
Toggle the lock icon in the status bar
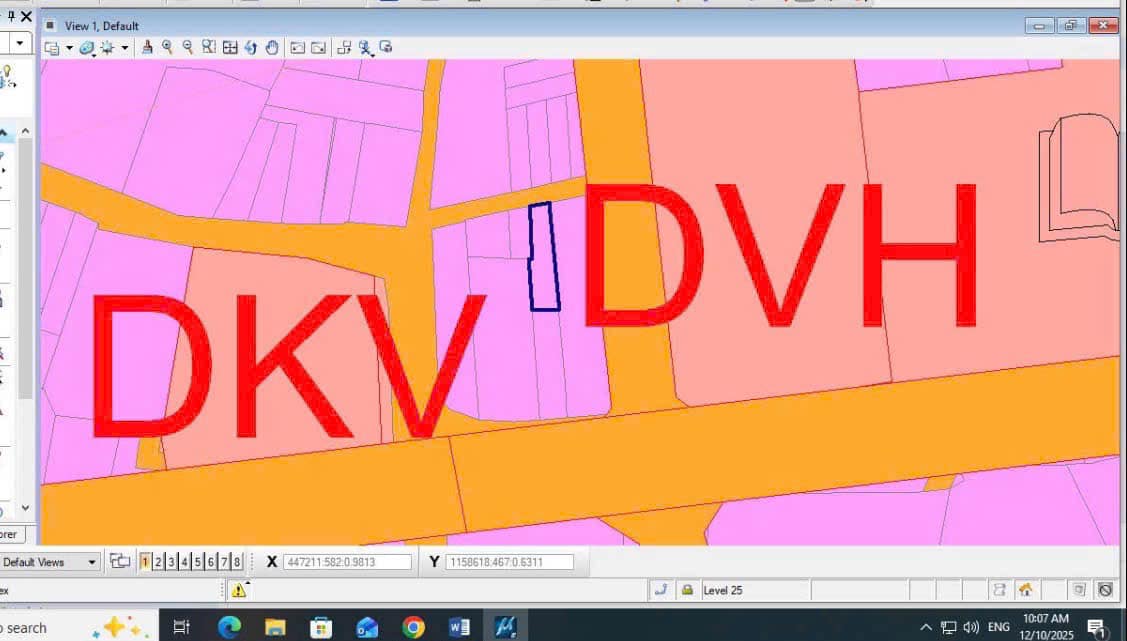click(x=688, y=589)
